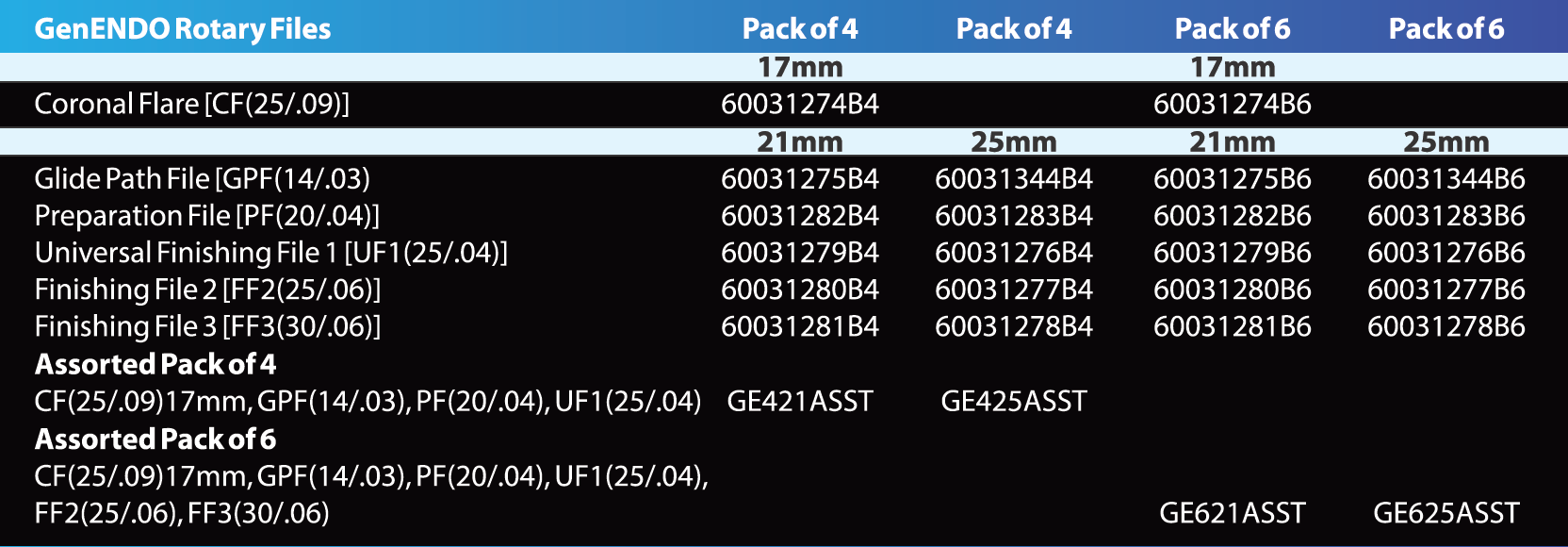
Task: Select the Glide Path File row label
Action: (202, 179)
